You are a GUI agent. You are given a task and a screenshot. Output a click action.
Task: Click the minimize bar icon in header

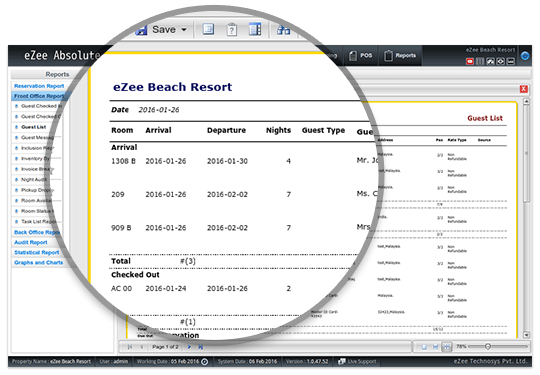pyautogui.click(x=511, y=61)
